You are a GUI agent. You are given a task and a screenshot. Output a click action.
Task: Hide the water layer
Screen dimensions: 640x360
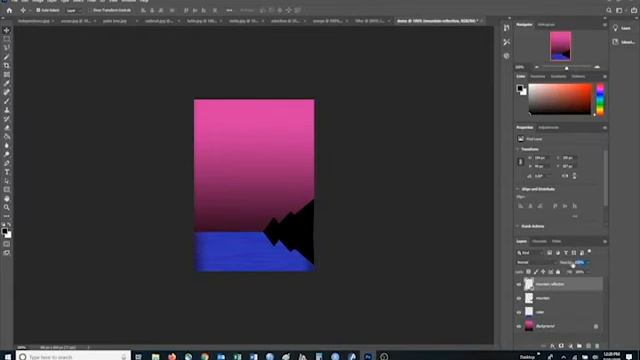(x=519, y=312)
